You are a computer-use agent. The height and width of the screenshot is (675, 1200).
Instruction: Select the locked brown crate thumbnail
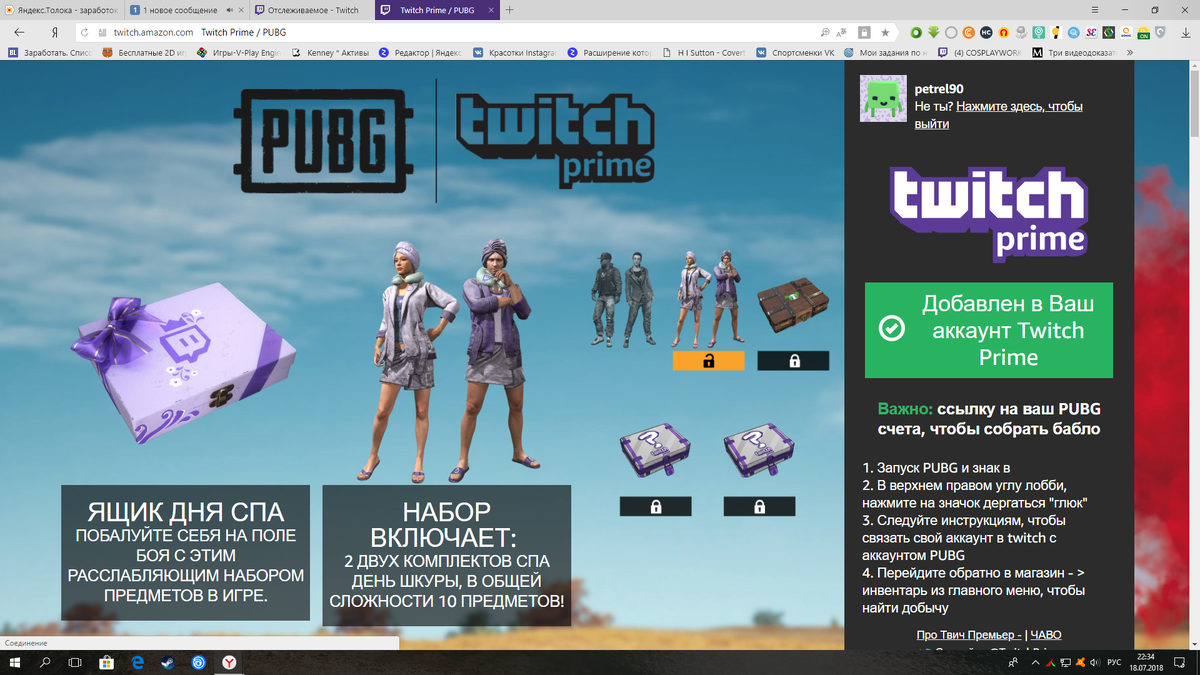[793, 307]
